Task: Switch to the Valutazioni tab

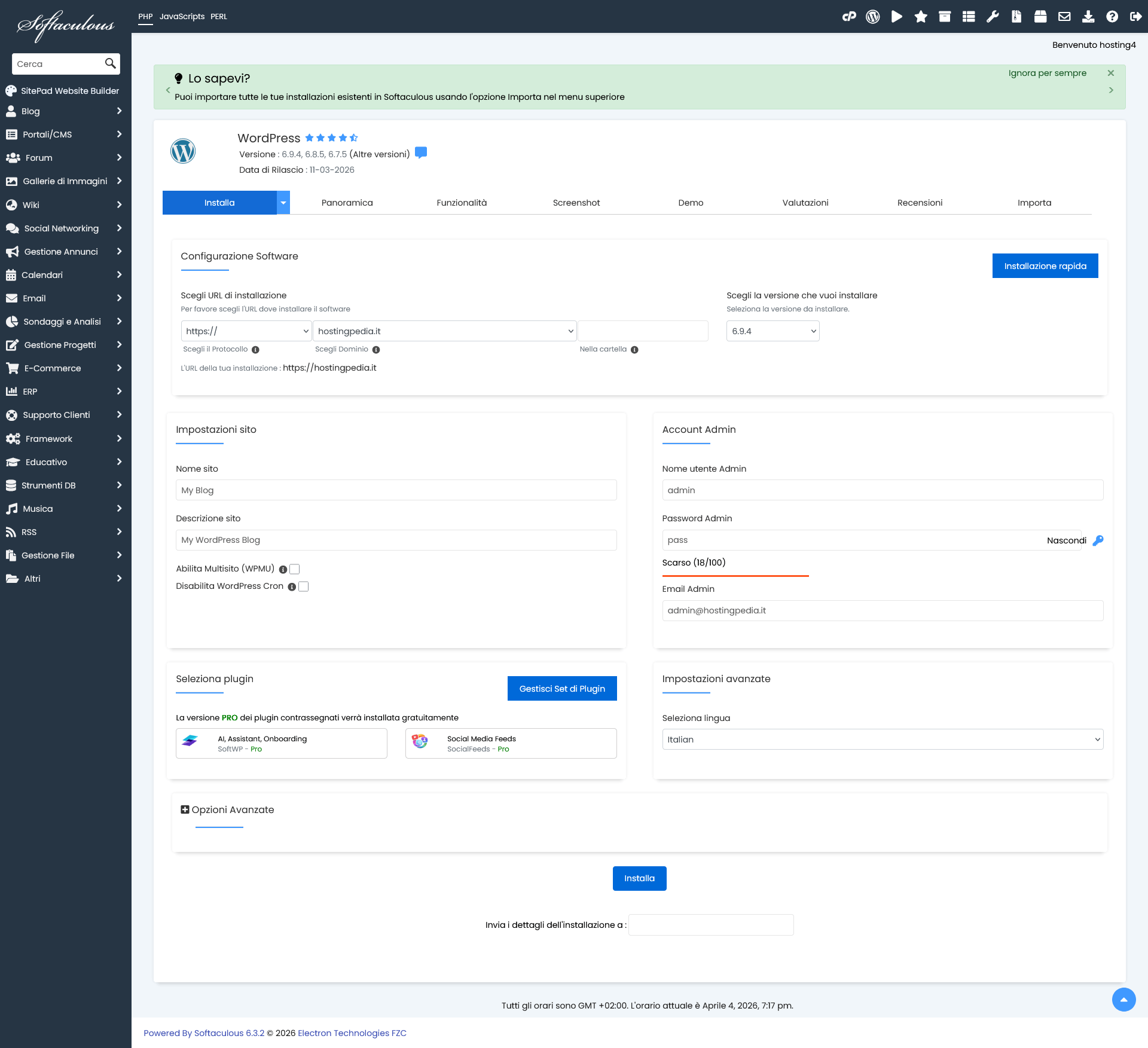Action: click(805, 203)
